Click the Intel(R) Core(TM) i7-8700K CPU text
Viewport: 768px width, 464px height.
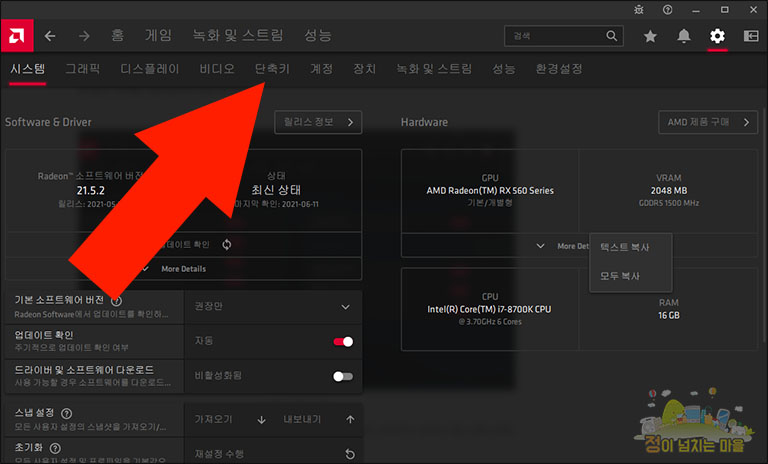click(x=489, y=309)
